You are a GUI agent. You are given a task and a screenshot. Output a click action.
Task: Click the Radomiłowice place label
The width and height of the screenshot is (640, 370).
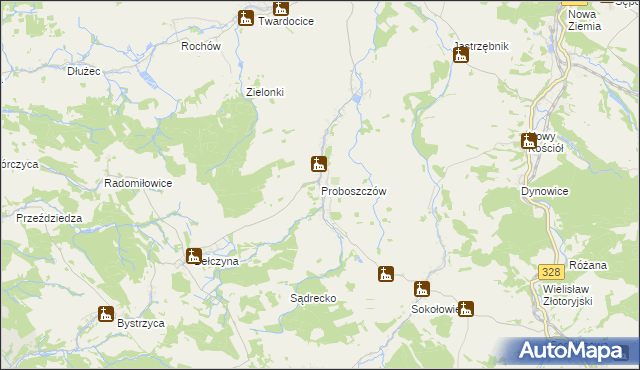[138, 184]
